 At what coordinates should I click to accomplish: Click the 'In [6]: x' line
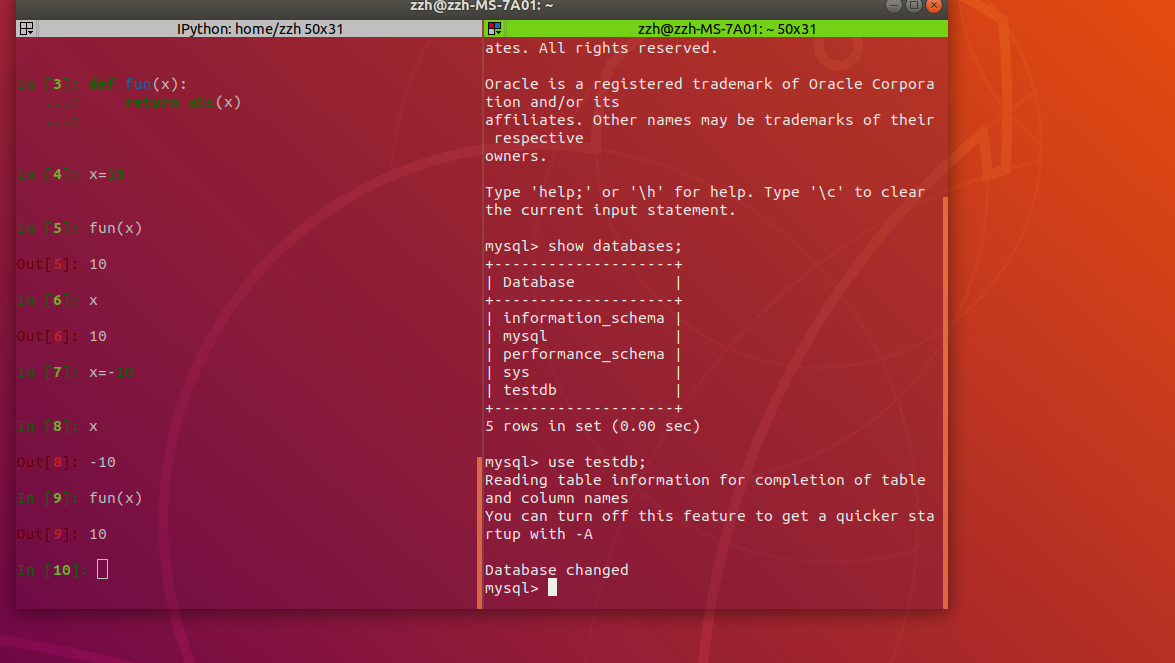(x=58, y=300)
